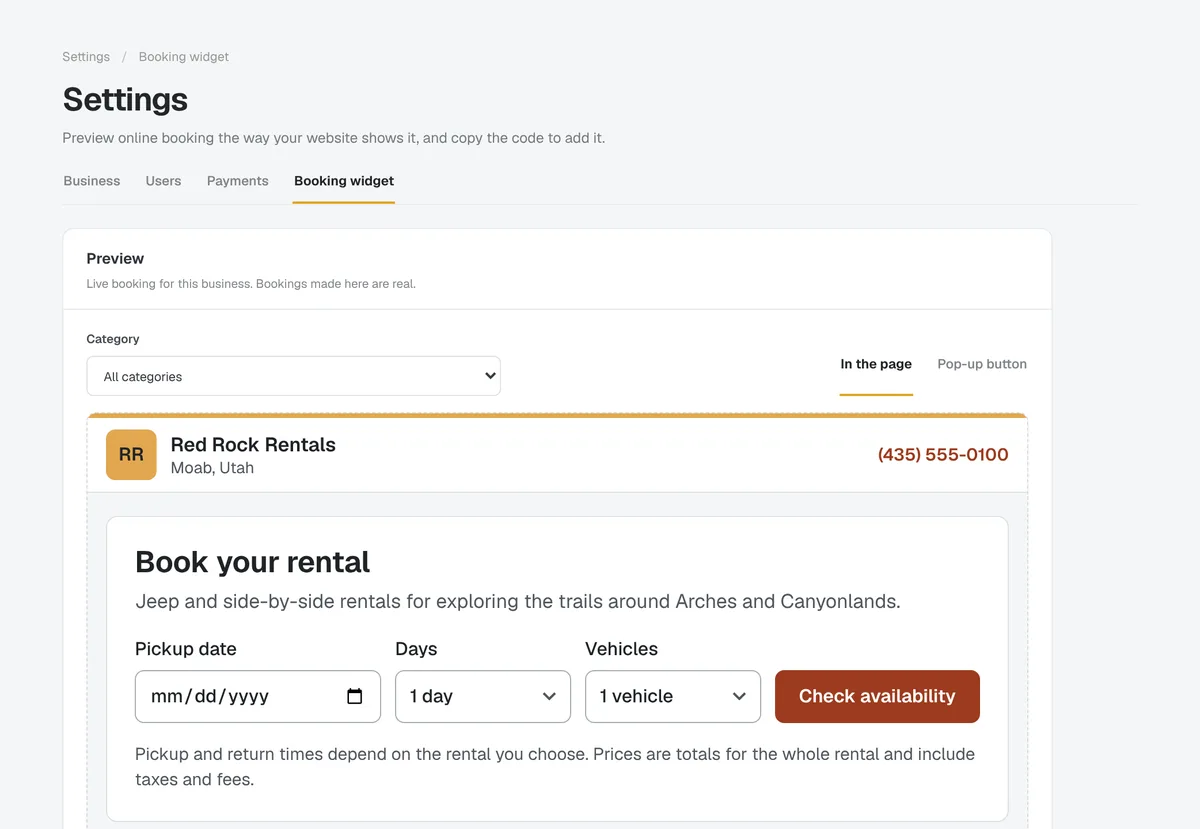Click the Red Rock Rentals business name

253,445
